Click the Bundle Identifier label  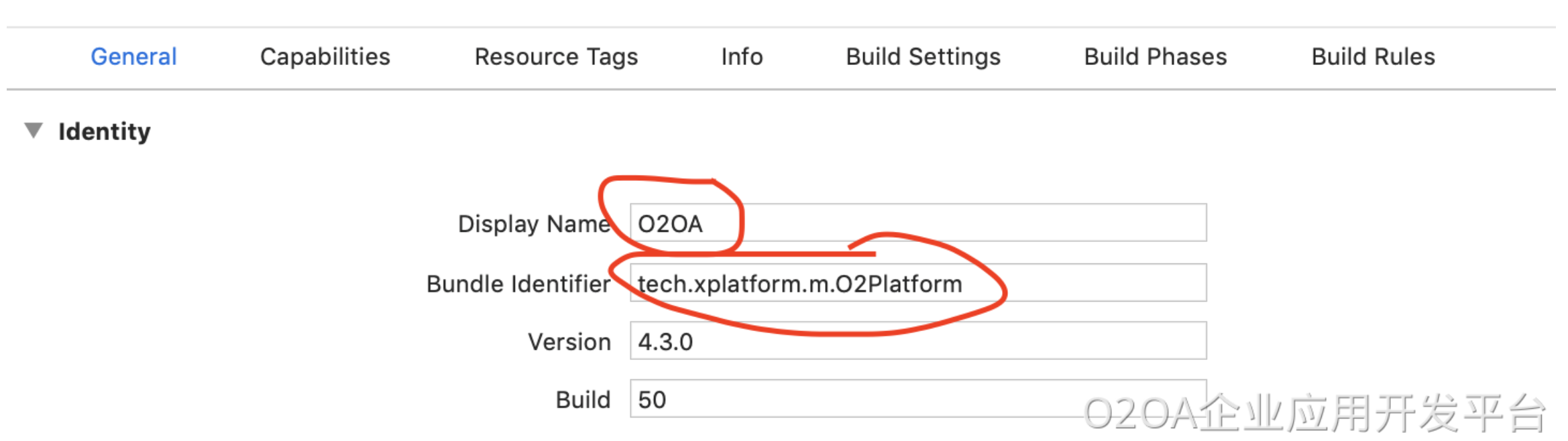pos(518,284)
